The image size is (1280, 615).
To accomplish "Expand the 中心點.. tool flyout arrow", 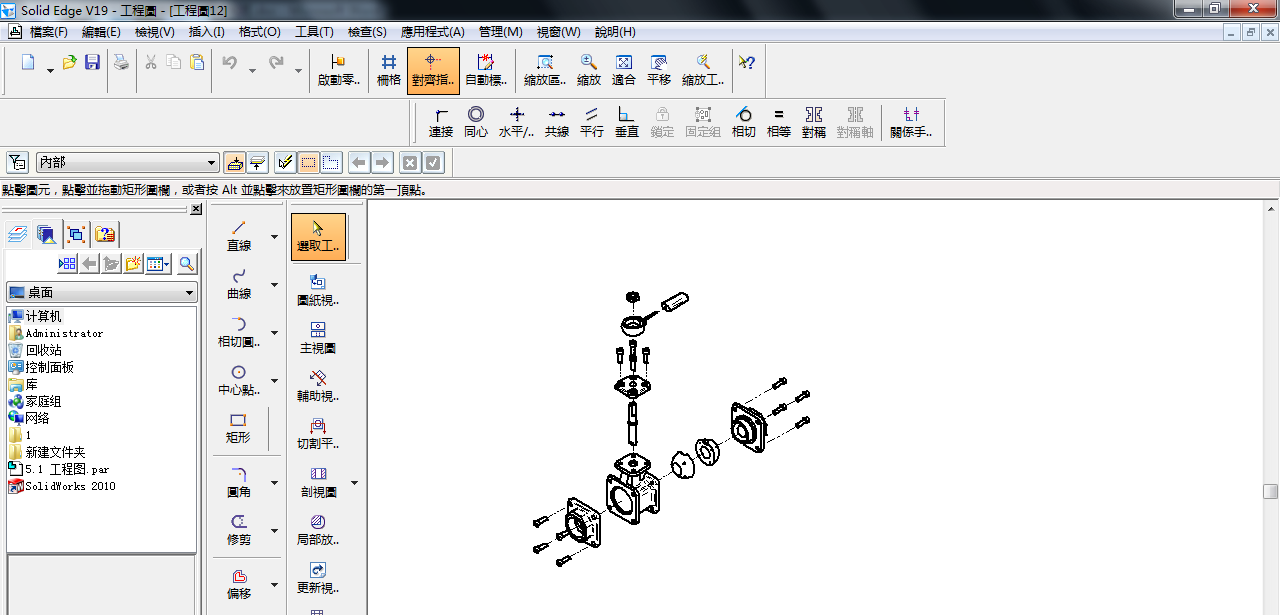I will pos(274,381).
